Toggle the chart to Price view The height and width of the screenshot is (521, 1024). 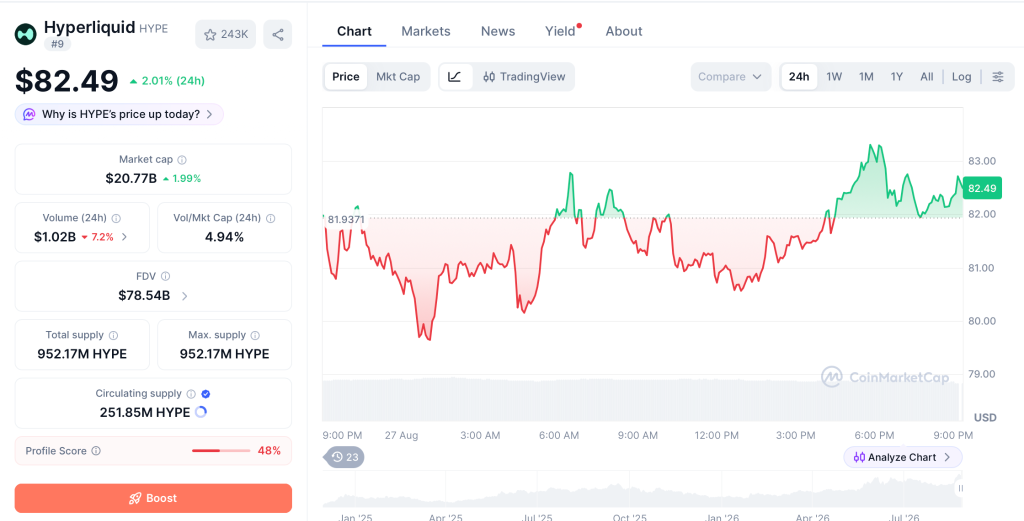tap(345, 76)
